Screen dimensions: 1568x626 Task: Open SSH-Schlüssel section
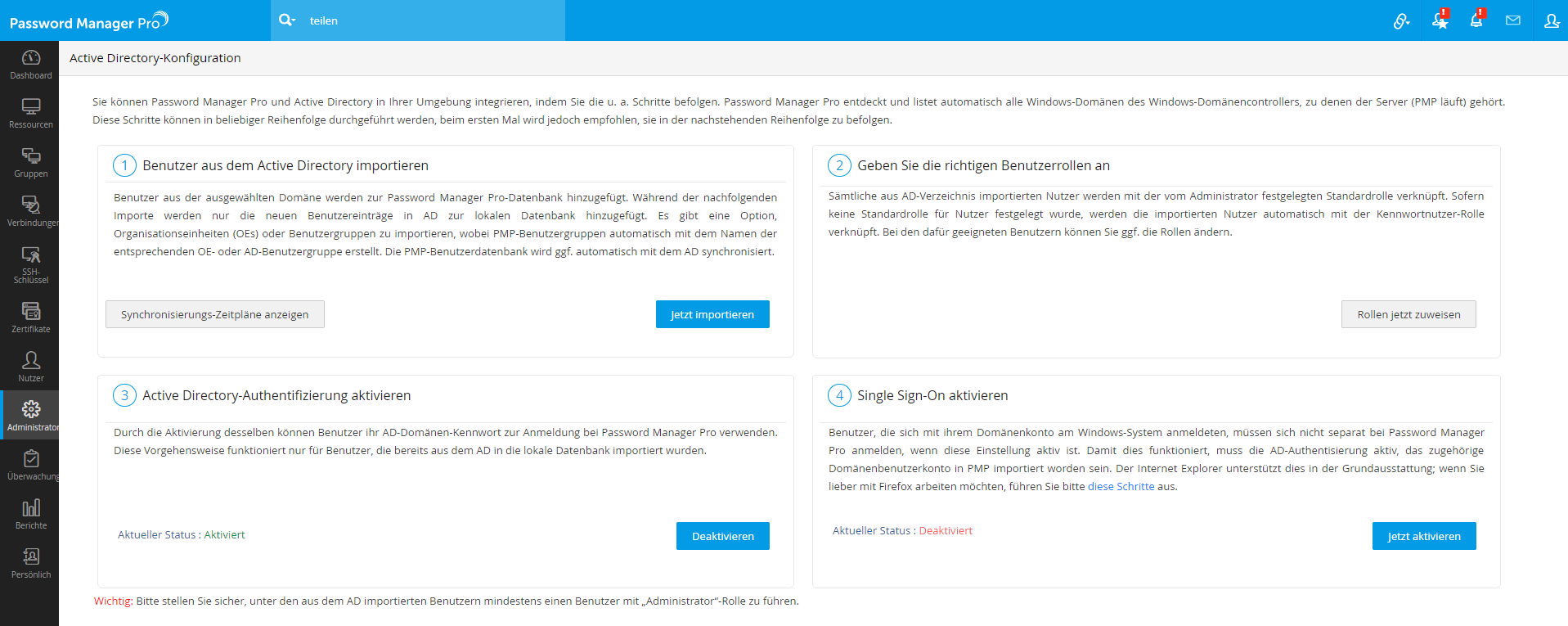(x=31, y=264)
